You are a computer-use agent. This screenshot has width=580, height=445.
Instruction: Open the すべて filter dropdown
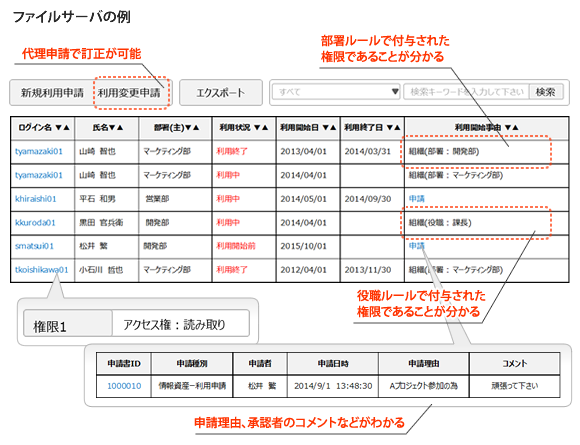(336, 91)
